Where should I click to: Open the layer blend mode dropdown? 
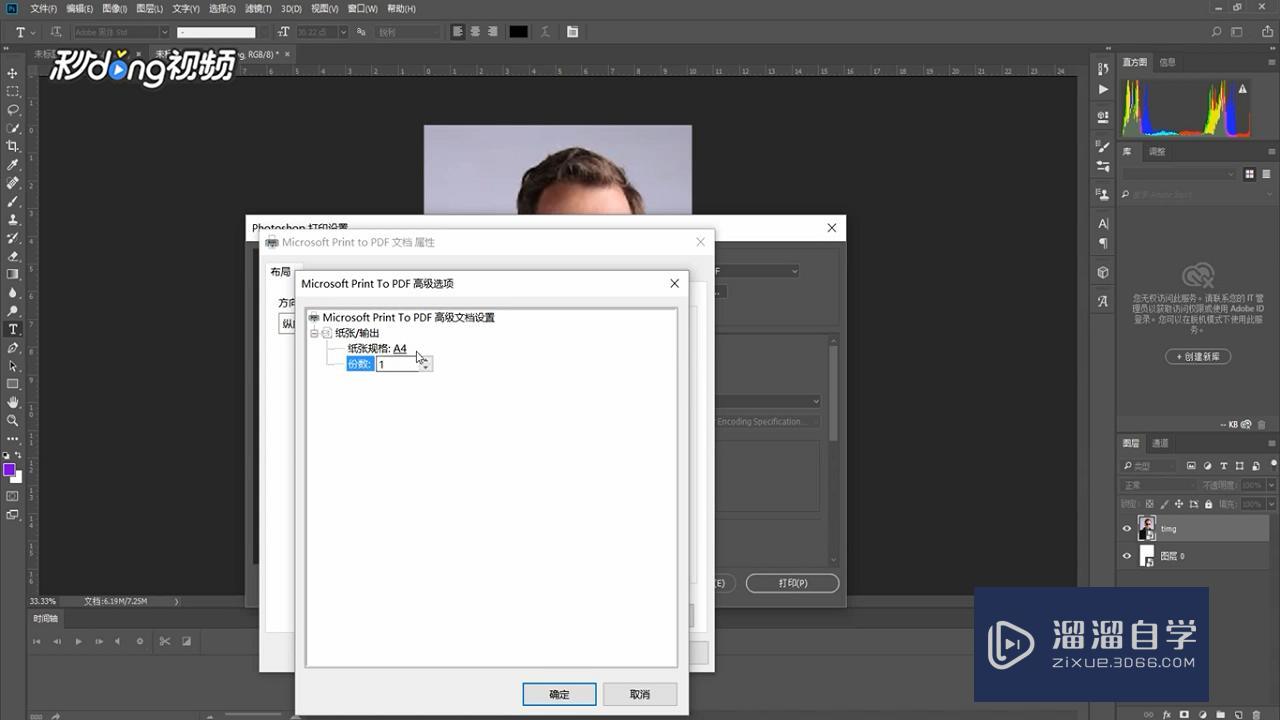tap(1158, 485)
